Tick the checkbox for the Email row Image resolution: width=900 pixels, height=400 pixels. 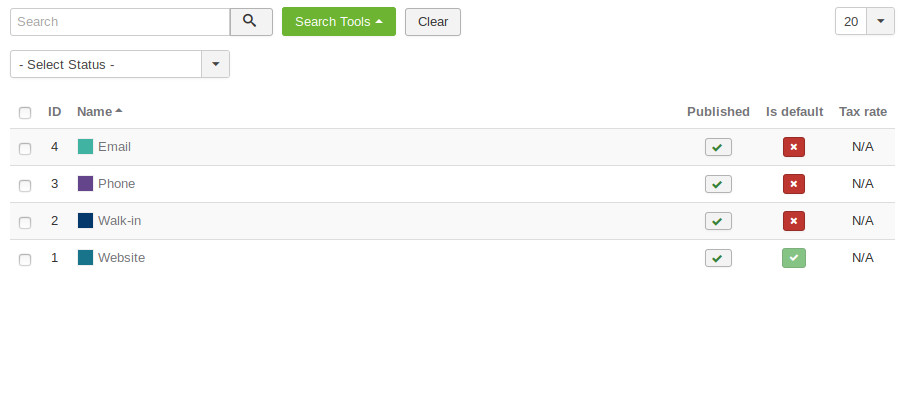click(25, 148)
